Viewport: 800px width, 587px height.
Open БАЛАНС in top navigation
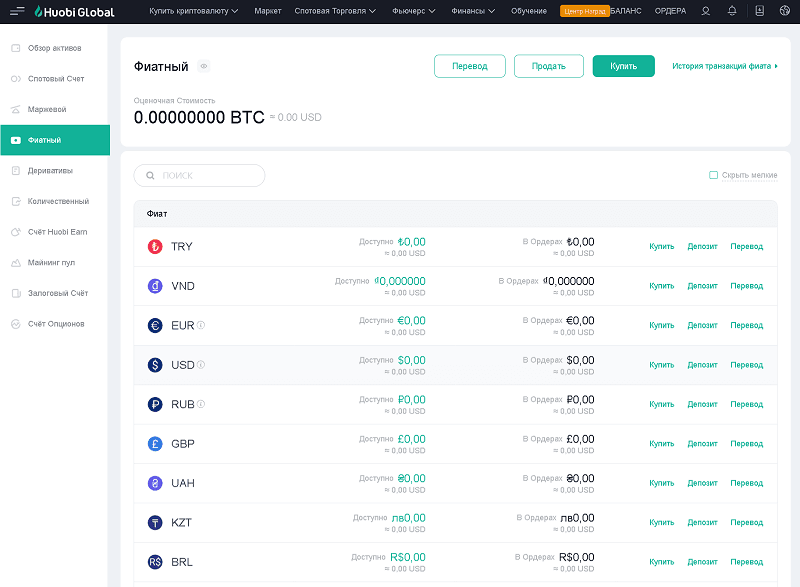click(x=626, y=11)
